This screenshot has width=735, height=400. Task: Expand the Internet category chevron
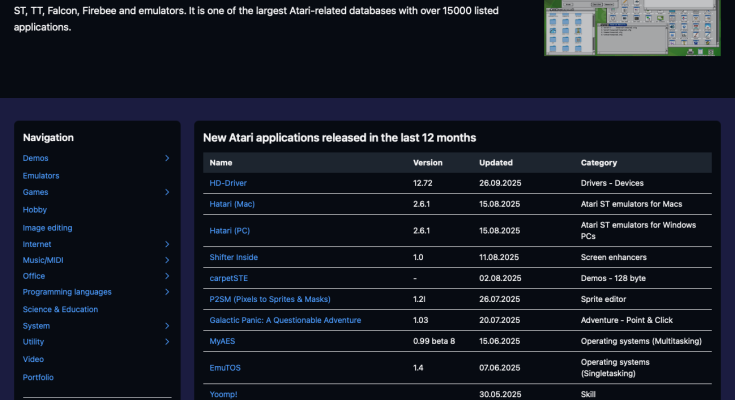(167, 244)
